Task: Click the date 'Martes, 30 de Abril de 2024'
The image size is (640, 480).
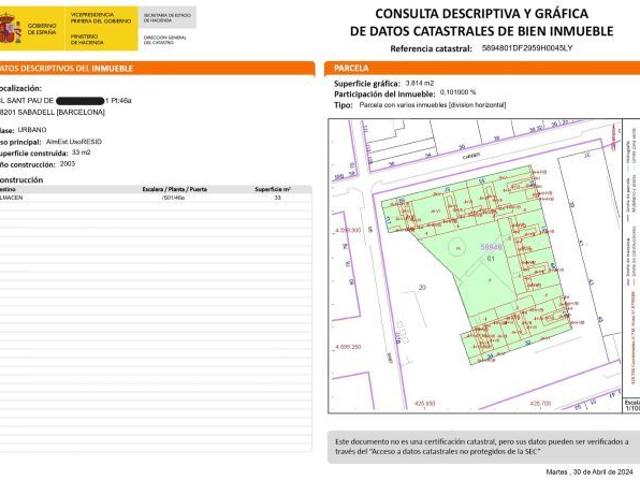Action: coord(590,472)
